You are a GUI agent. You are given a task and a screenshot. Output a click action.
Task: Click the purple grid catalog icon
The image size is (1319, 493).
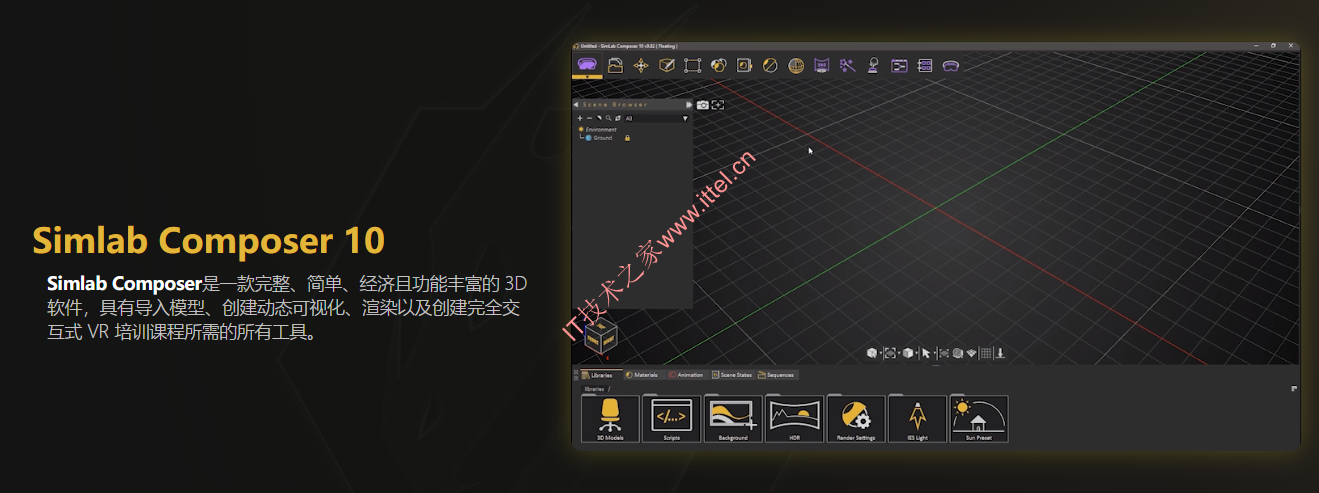(925, 65)
